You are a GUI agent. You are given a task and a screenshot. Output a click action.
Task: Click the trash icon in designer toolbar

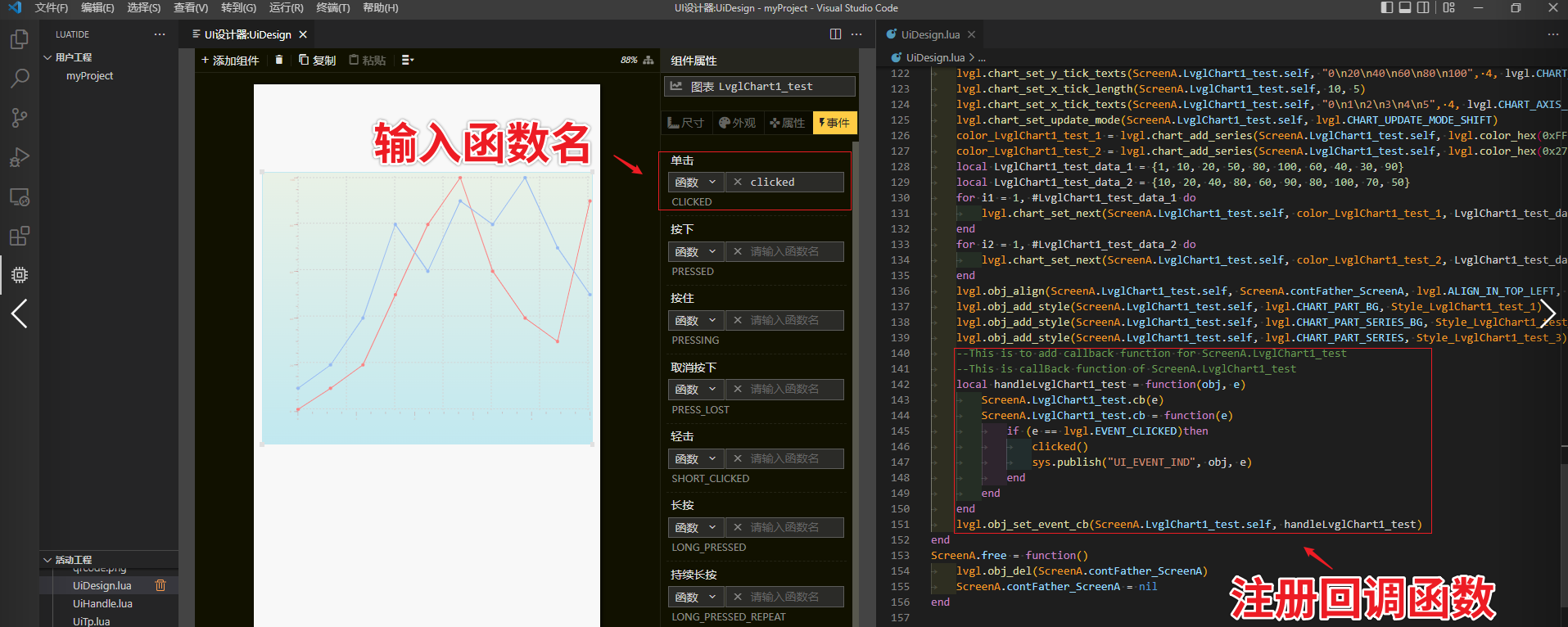coord(279,60)
